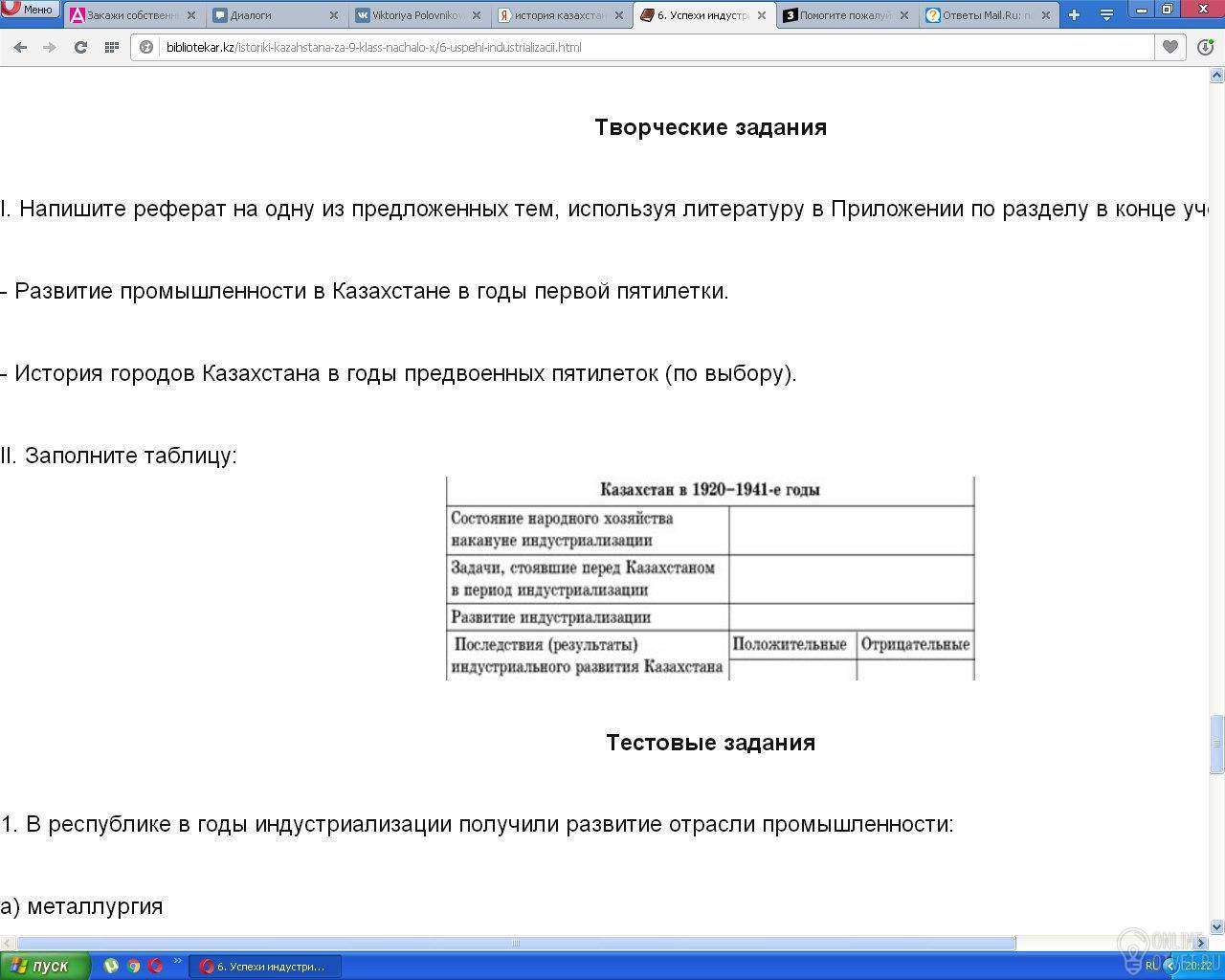Open the Opera Меню button
This screenshot has height=980, width=1225.
(x=29, y=11)
